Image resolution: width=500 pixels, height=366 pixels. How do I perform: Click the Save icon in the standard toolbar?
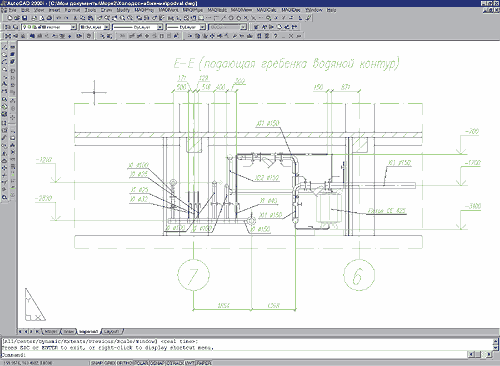click(24, 18)
